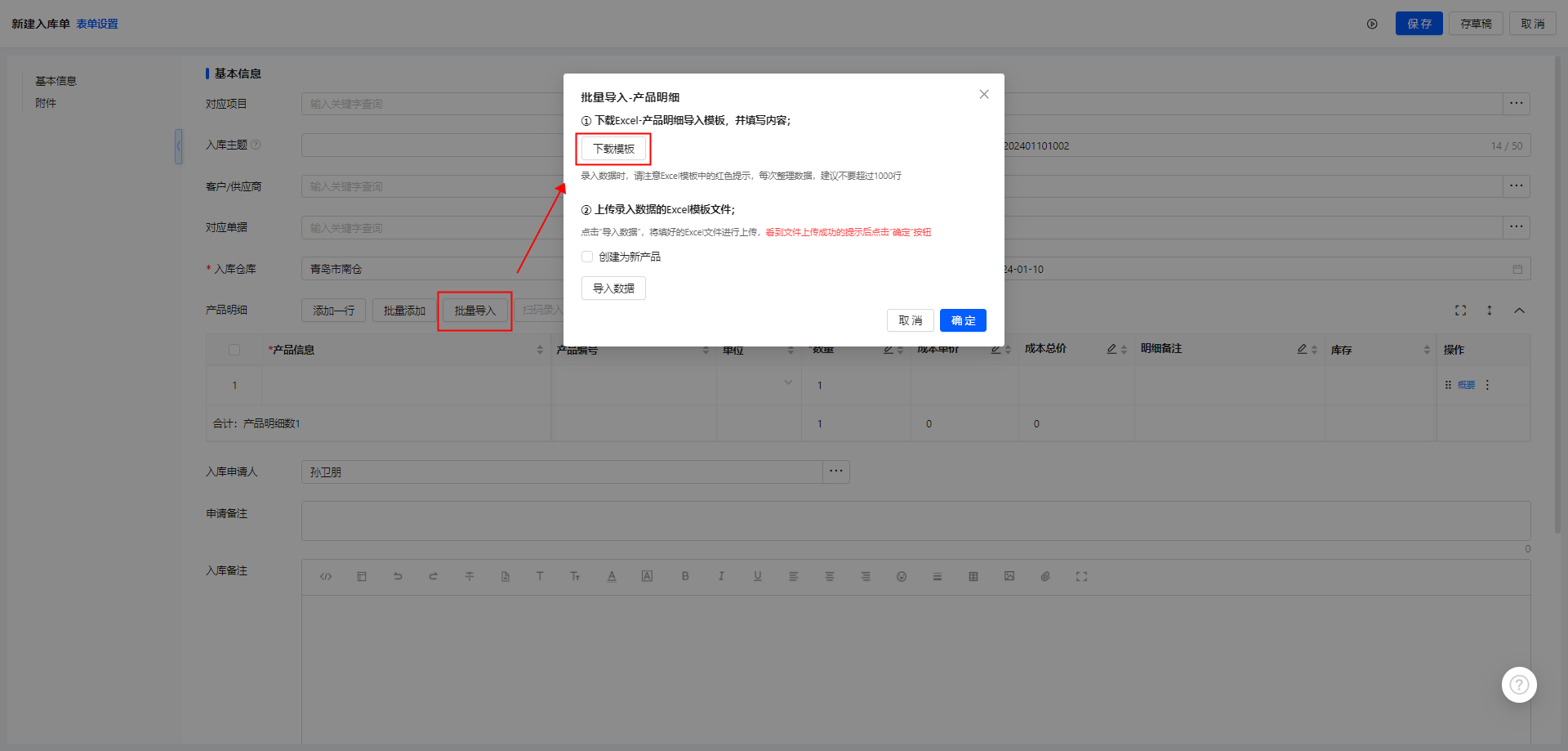Collapse the 产品明细 section with the chevron
This screenshot has width=1568, height=751.
[1519, 311]
